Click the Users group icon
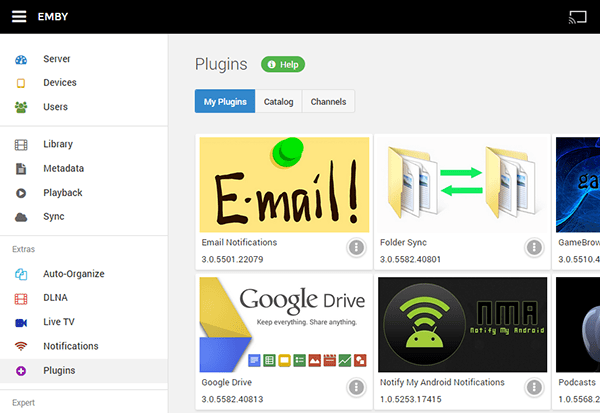Viewport: 600px width, 413px height. [x=21, y=107]
